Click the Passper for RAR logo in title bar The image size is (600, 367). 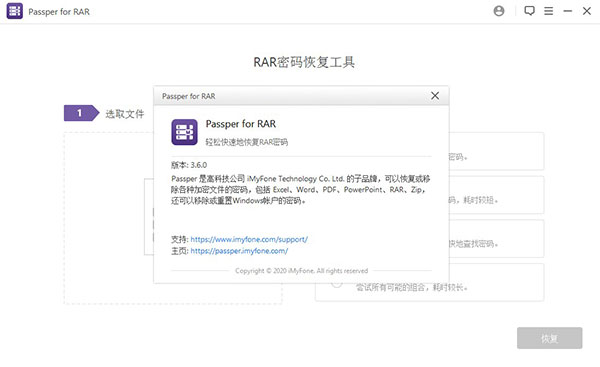pos(15,11)
